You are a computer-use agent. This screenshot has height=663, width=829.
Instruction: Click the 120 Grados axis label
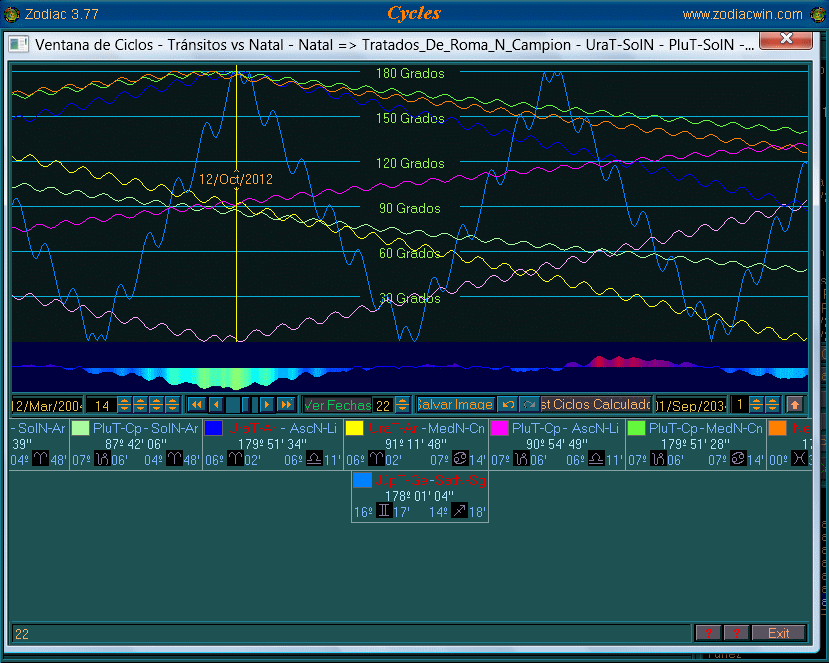[410, 163]
